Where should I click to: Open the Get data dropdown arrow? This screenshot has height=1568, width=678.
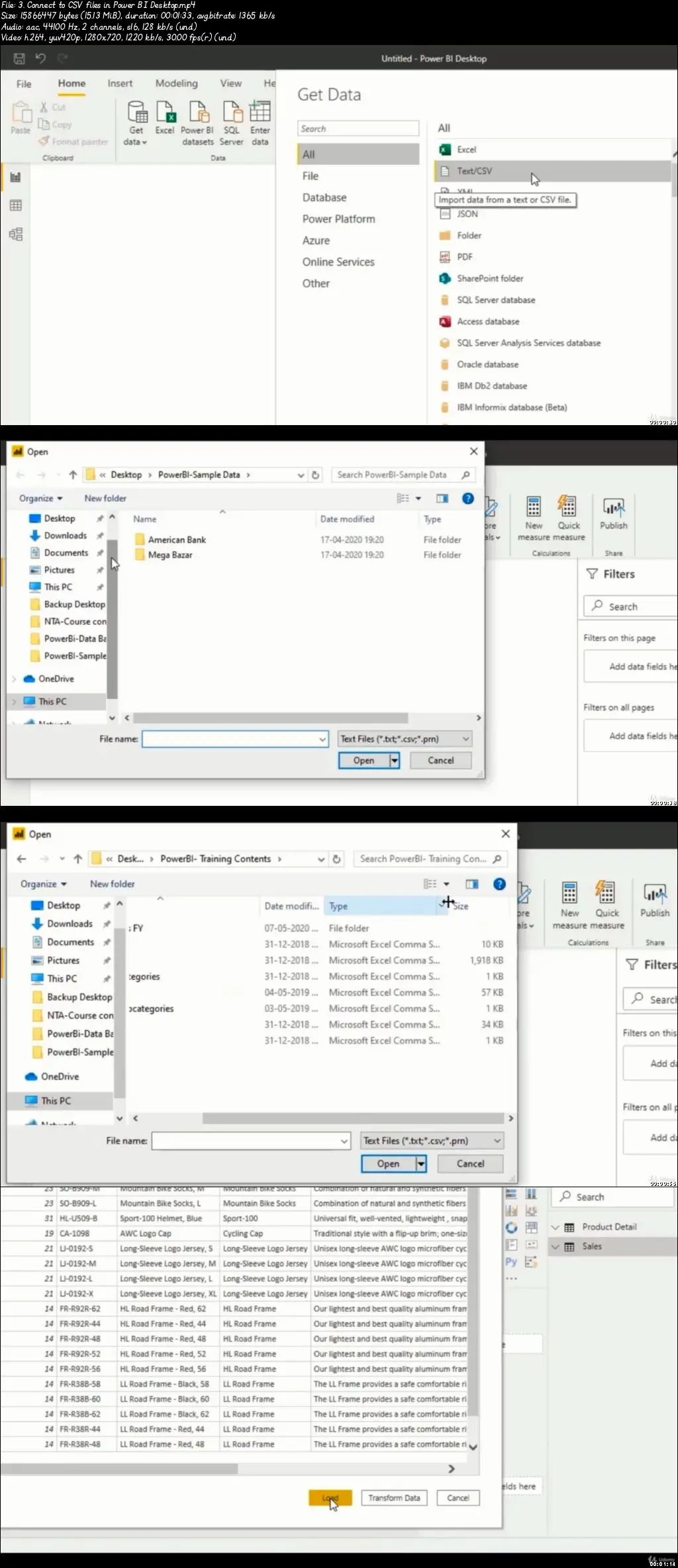[144, 142]
